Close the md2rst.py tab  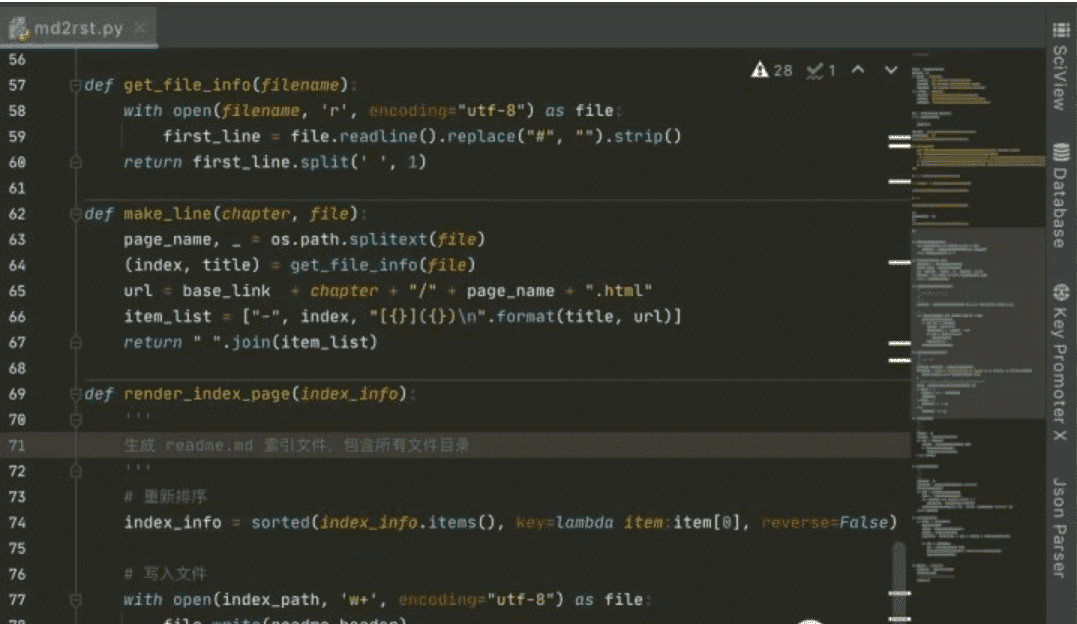[x=140, y=28]
